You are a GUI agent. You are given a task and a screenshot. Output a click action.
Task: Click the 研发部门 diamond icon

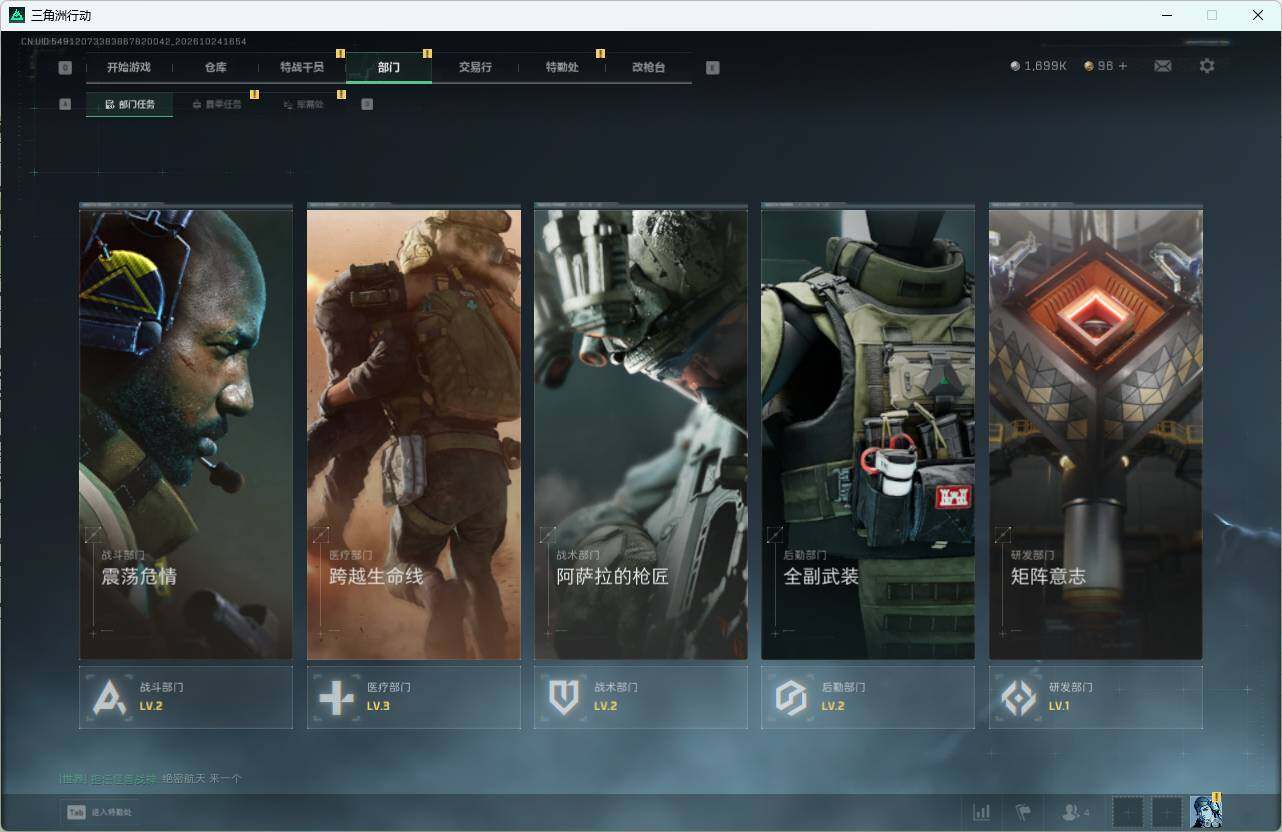[1018, 697]
